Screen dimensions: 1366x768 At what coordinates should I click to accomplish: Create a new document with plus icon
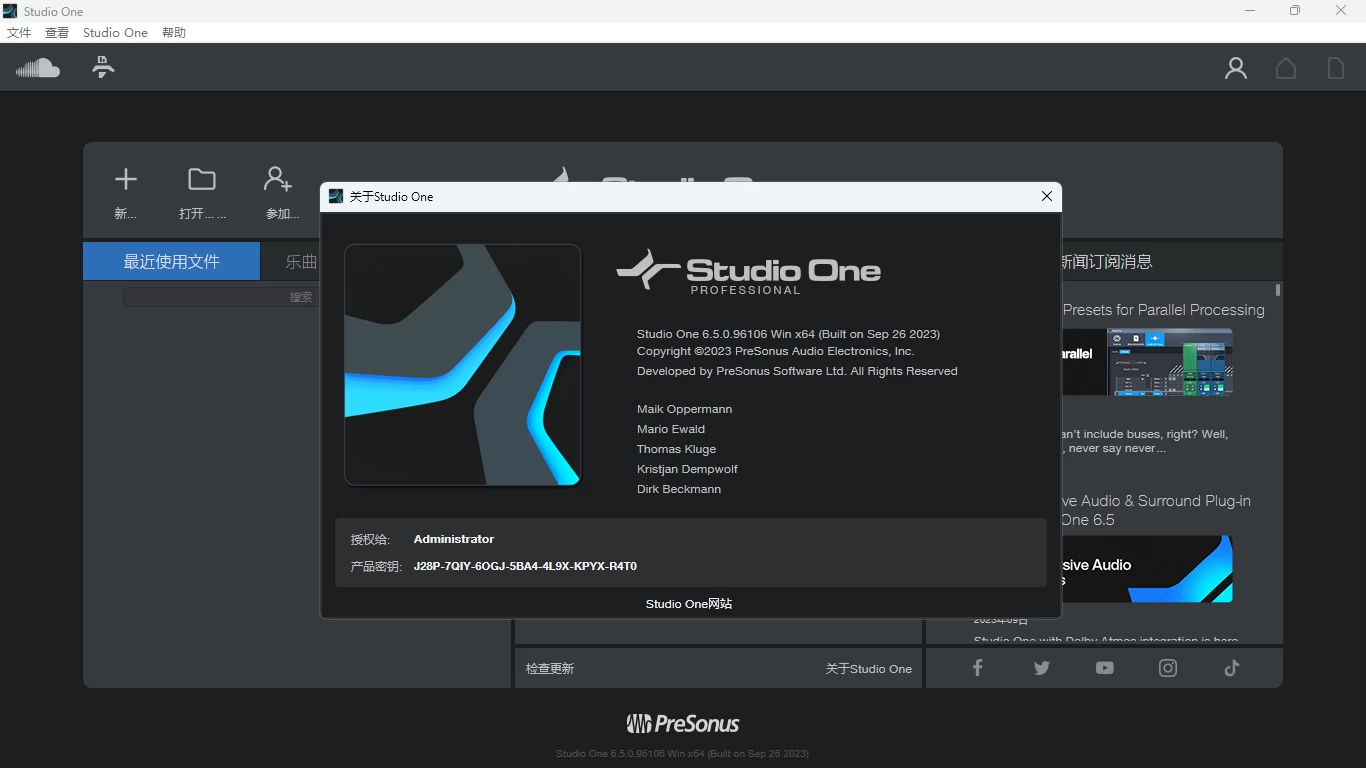[x=126, y=179]
